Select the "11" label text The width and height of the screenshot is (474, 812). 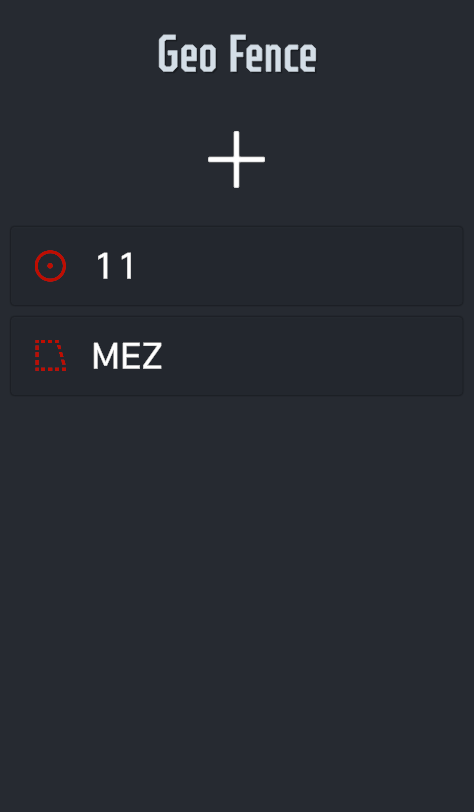coord(116,266)
